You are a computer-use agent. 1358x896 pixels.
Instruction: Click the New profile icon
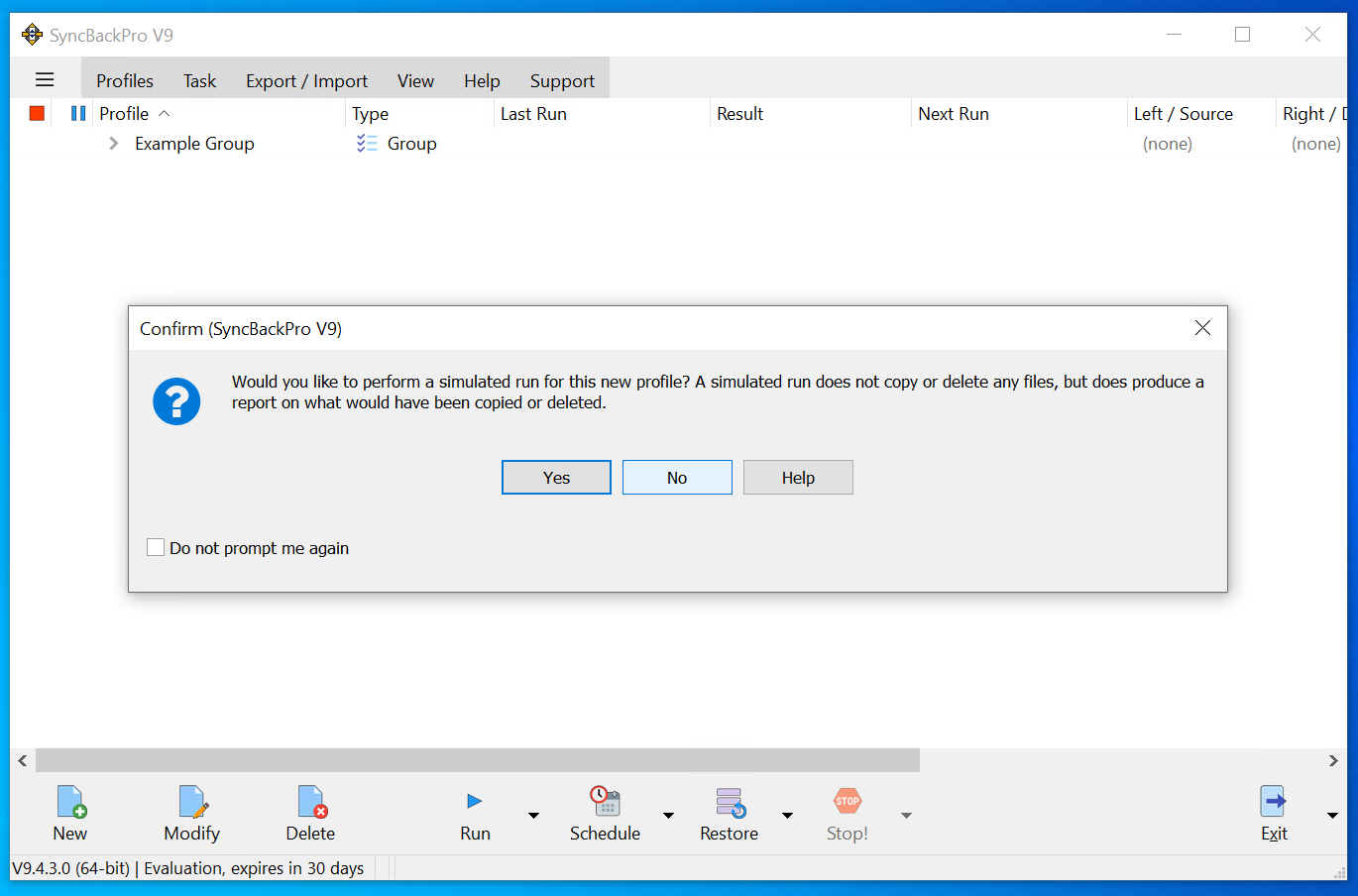[x=71, y=801]
